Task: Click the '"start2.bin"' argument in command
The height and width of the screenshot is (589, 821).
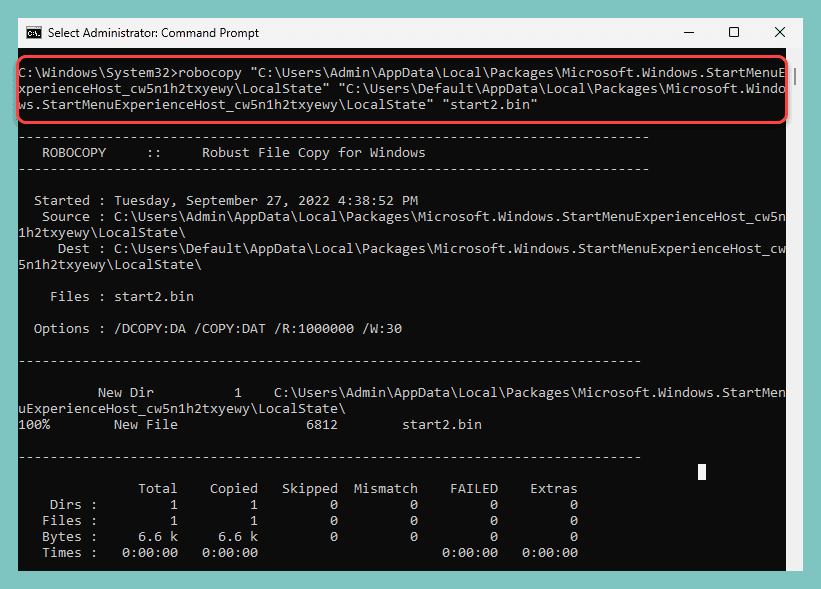Action: pyautogui.click(x=490, y=105)
